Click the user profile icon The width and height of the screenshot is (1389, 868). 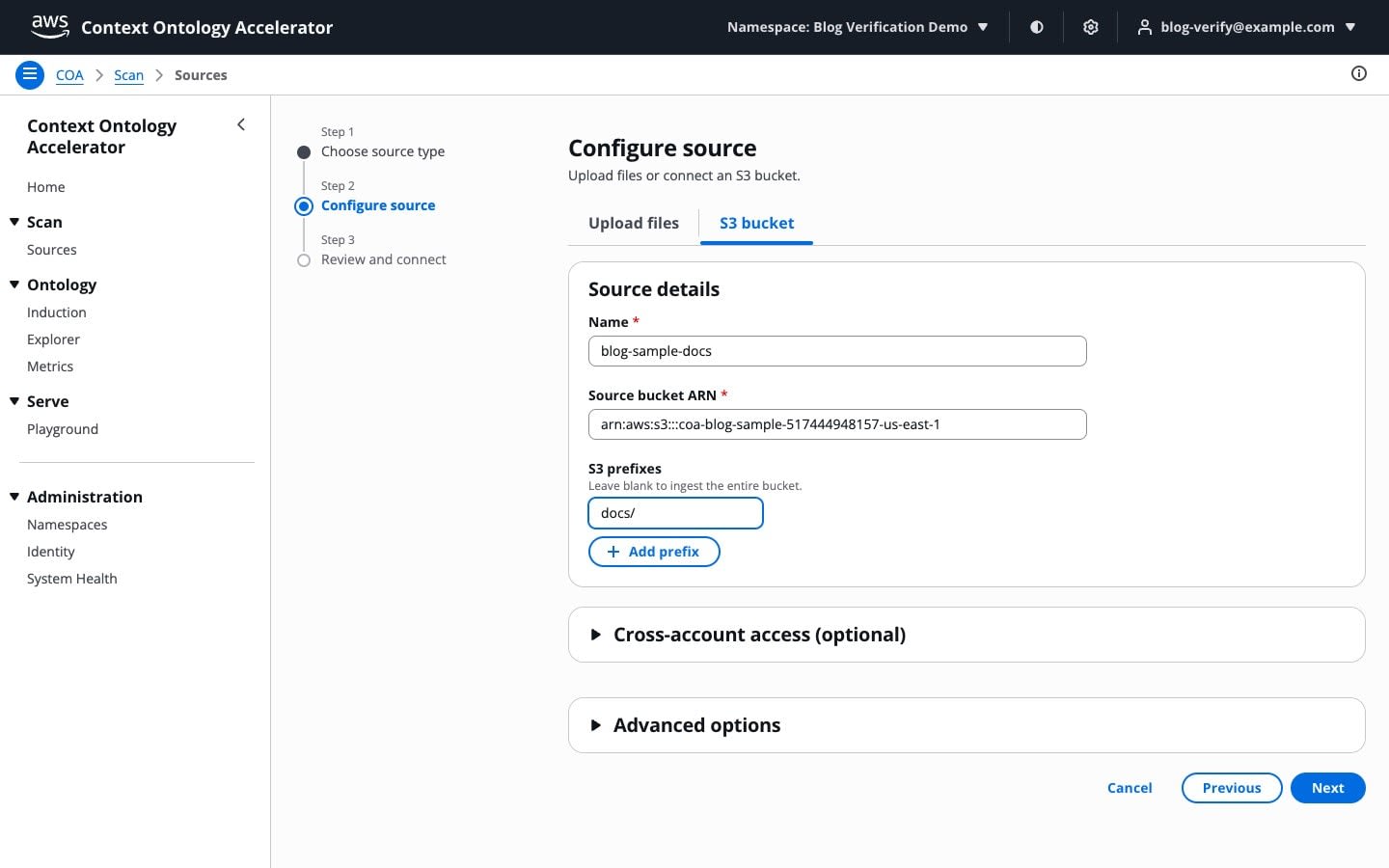point(1144,27)
